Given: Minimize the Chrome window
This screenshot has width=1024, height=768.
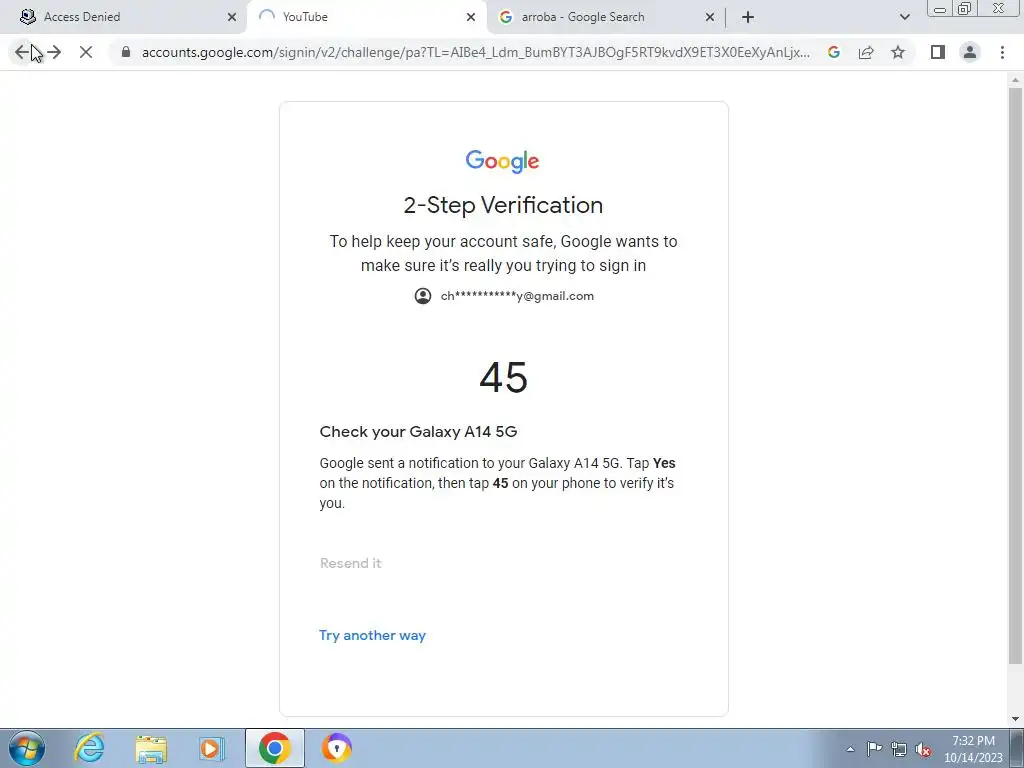Looking at the screenshot, I should (940, 9).
